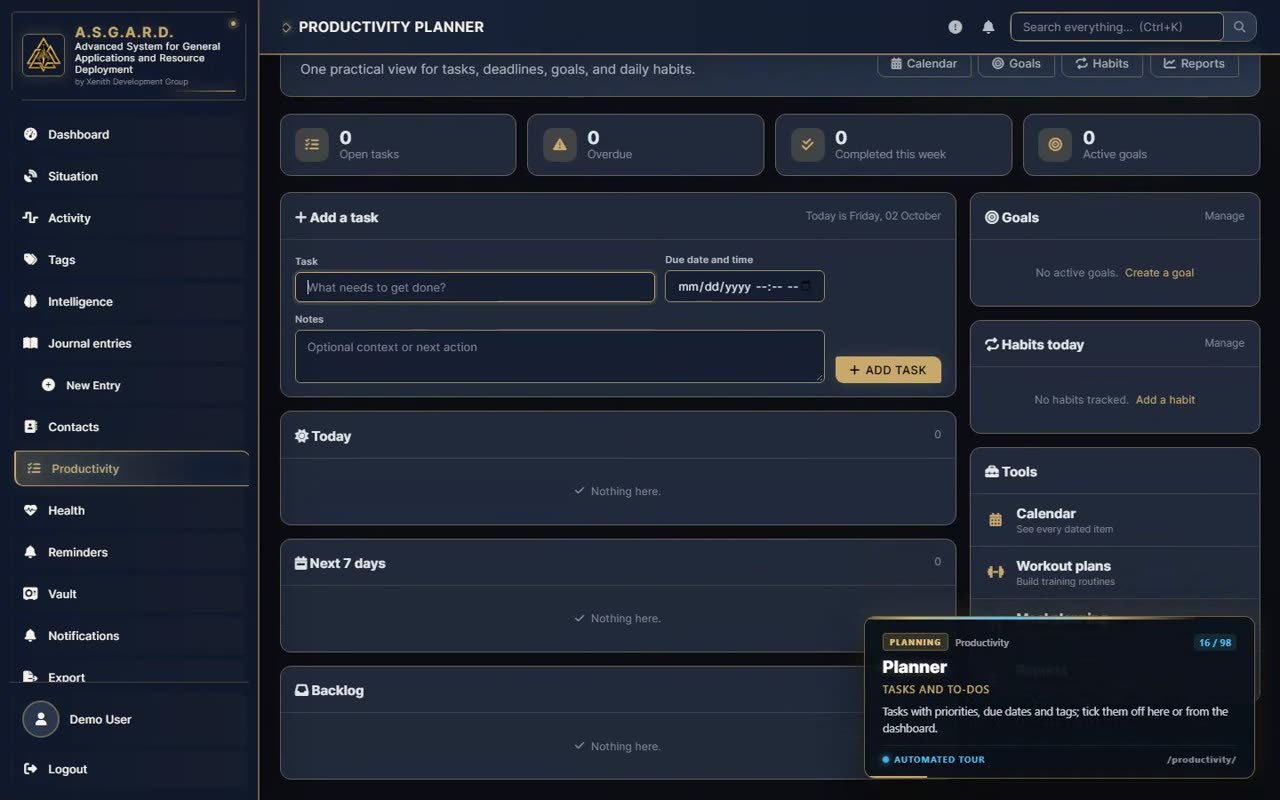Click the "16 / 98" tour step counter
Viewport: 1280px width, 800px height.
(1215, 643)
